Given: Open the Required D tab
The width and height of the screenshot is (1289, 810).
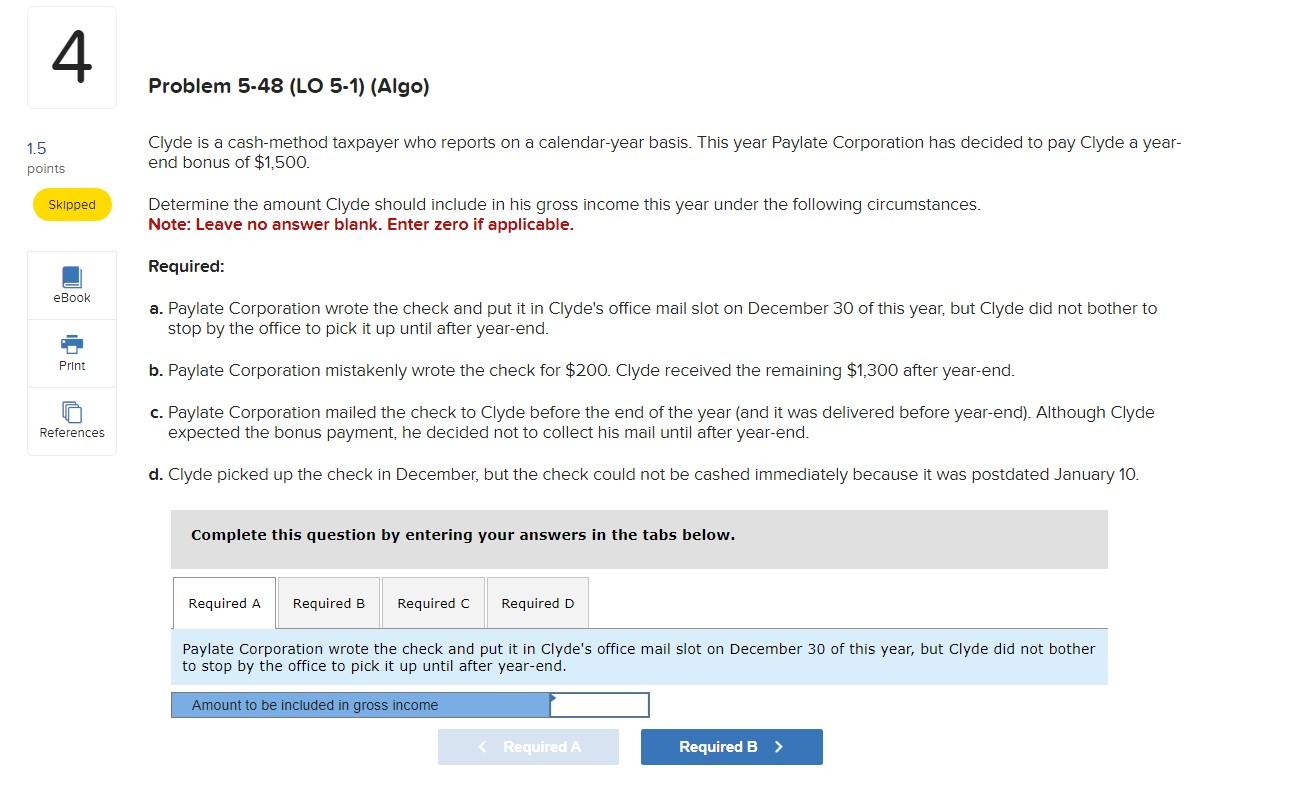Looking at the screenshot, I should (x=537, y=603).
